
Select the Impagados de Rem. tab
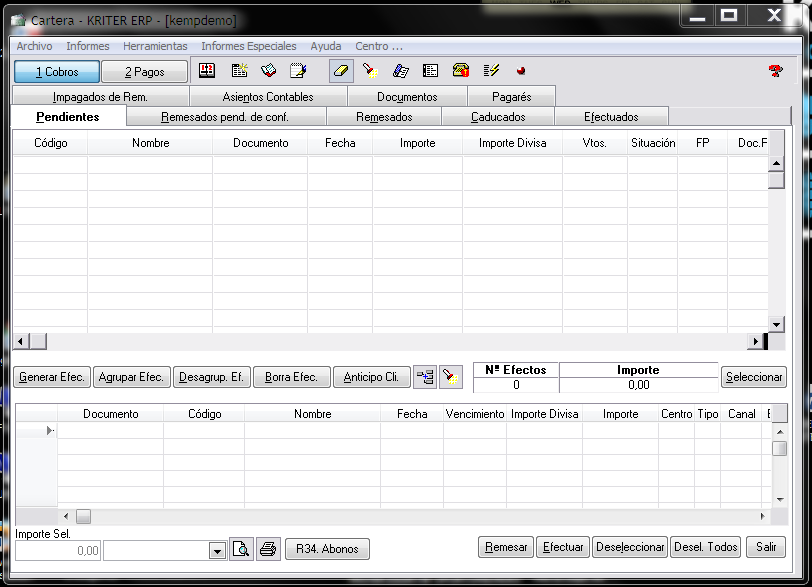pos(100,97)
